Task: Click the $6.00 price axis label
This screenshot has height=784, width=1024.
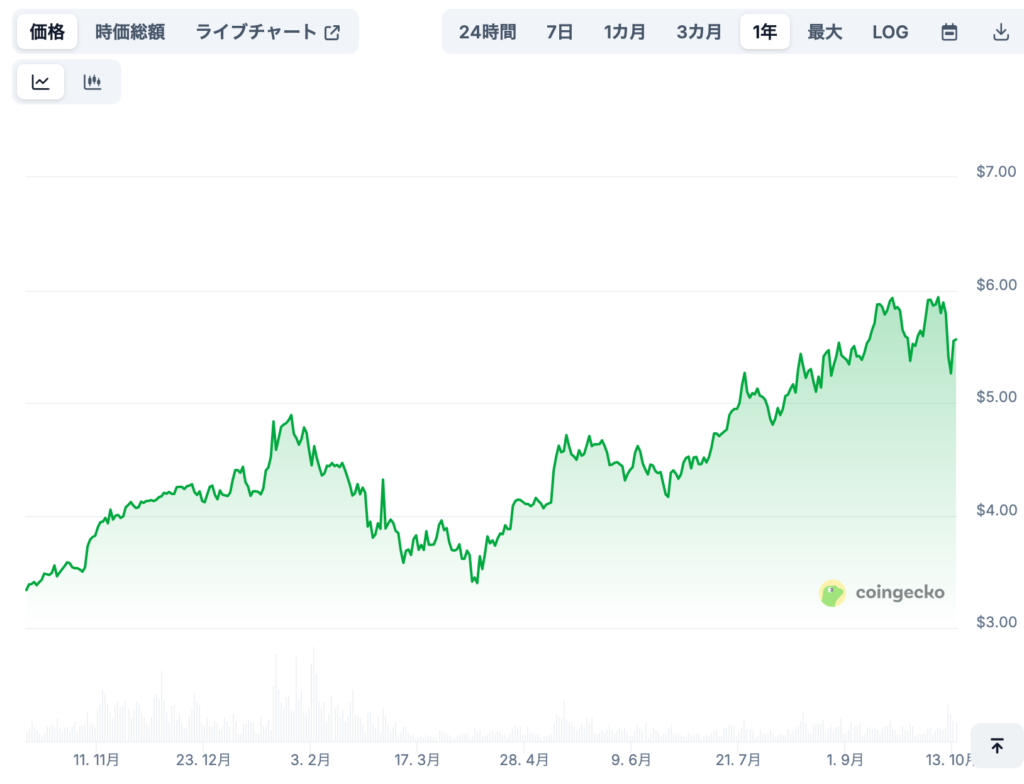Action: coord(995,285)
